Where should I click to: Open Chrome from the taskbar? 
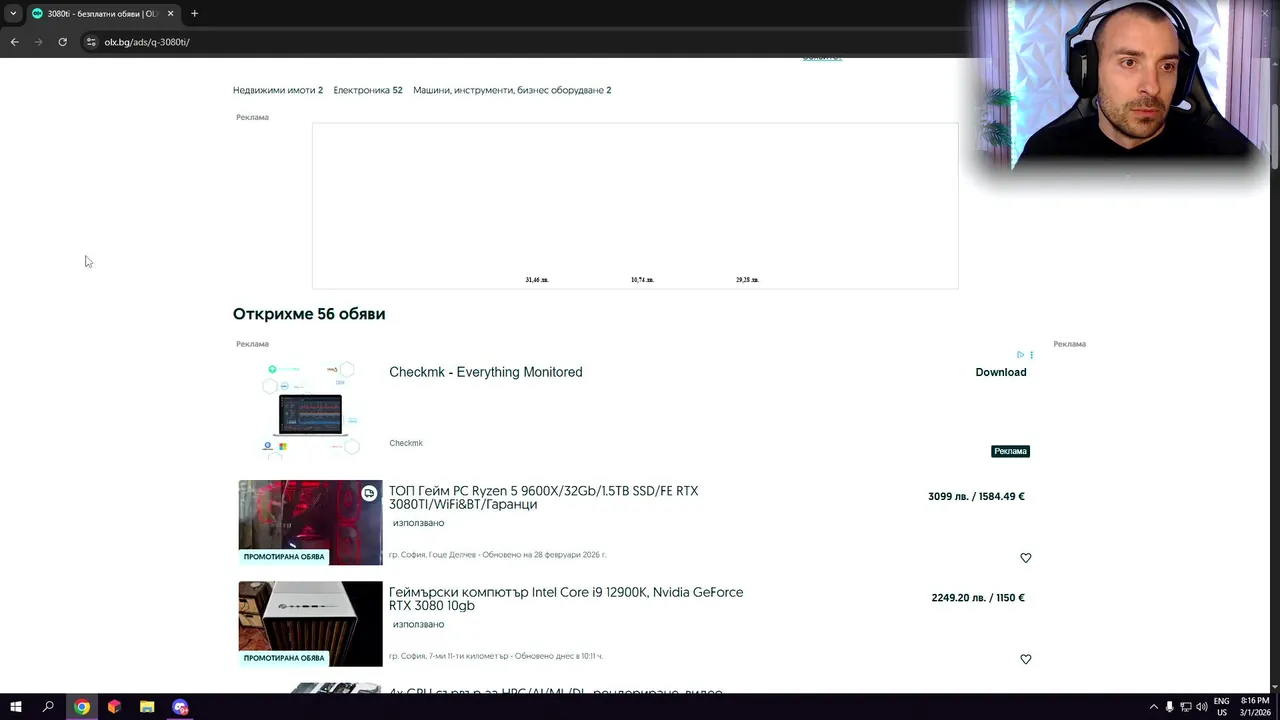pyautogui.click(x=82, y=707)
